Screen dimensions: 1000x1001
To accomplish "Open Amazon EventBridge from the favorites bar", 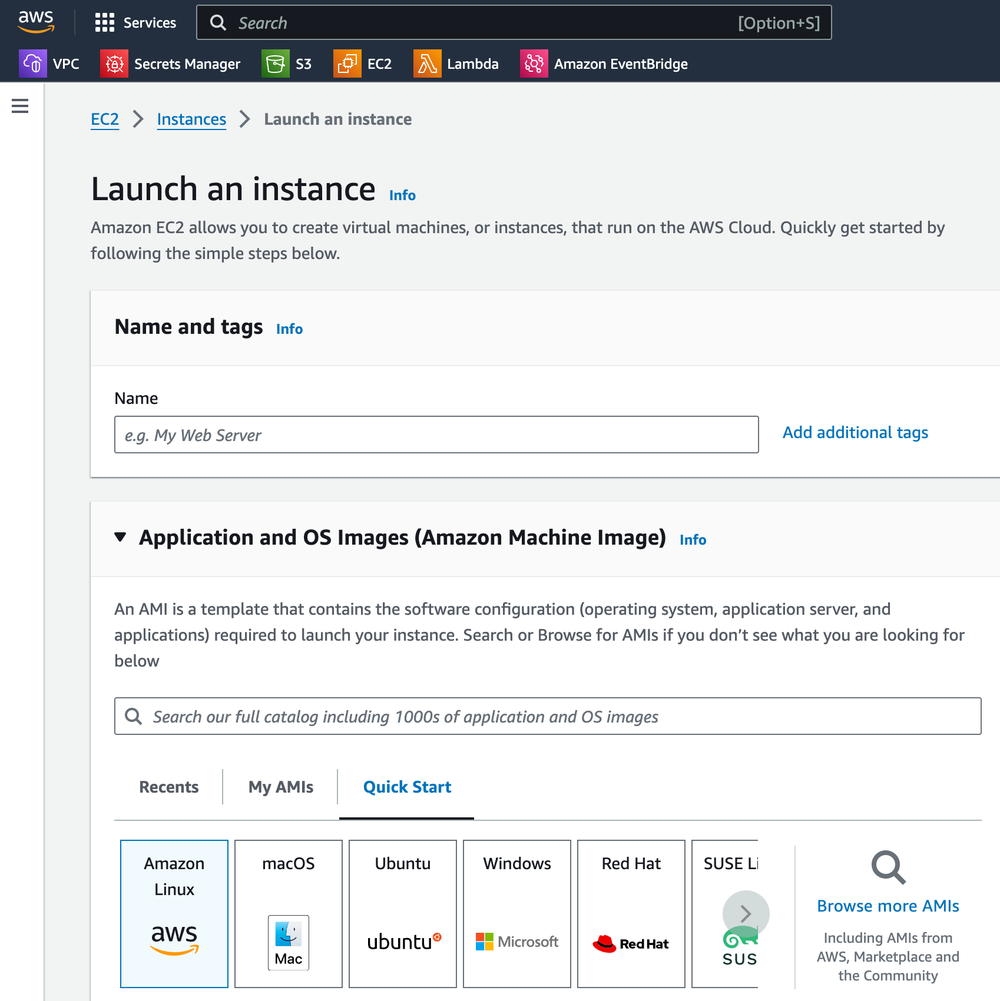I will click(x=604, y=63).
